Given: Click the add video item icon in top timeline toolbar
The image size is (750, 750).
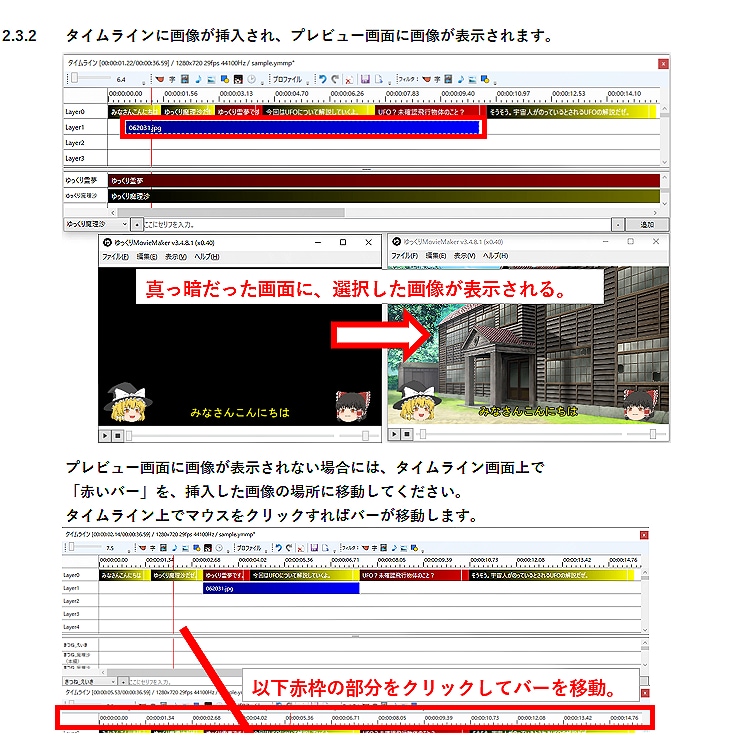Looking at the screenshot, I should [x=185, y=79].
